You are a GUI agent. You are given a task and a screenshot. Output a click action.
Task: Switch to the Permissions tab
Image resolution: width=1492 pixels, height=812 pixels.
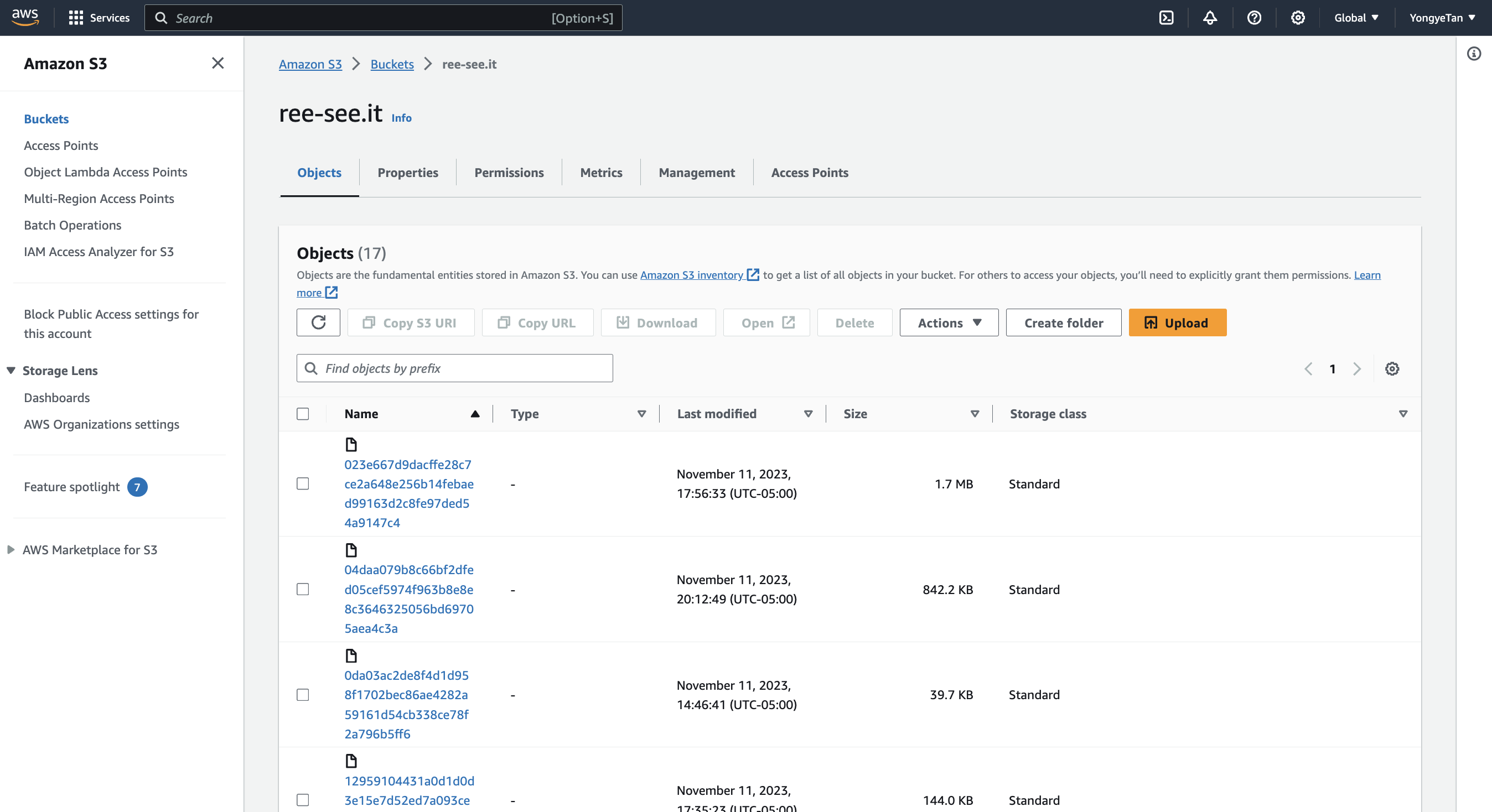509,173
